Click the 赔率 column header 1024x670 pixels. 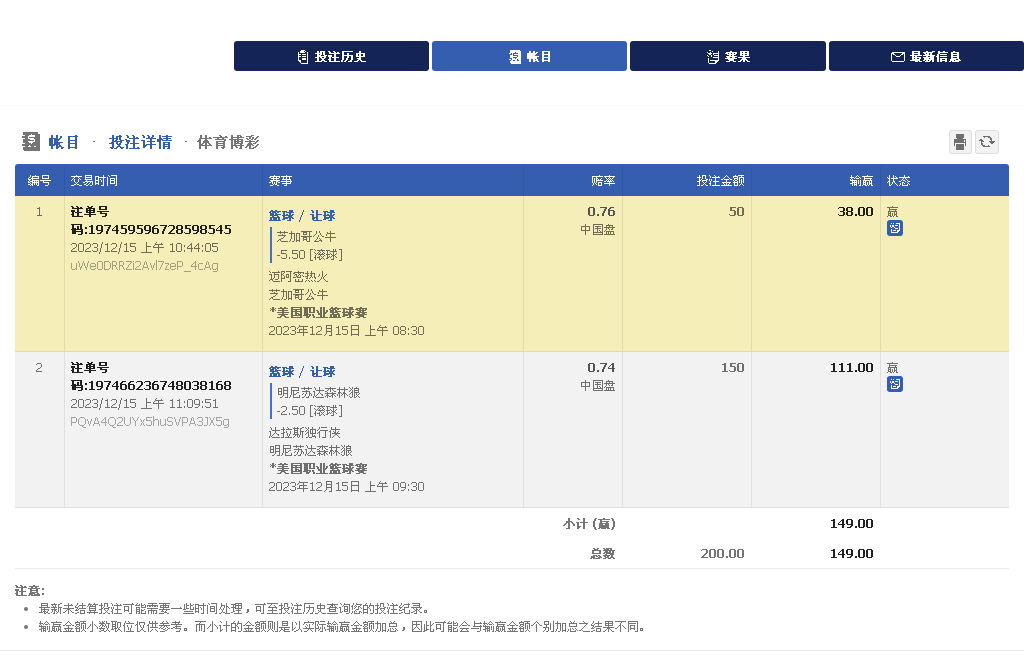(603, 181)
